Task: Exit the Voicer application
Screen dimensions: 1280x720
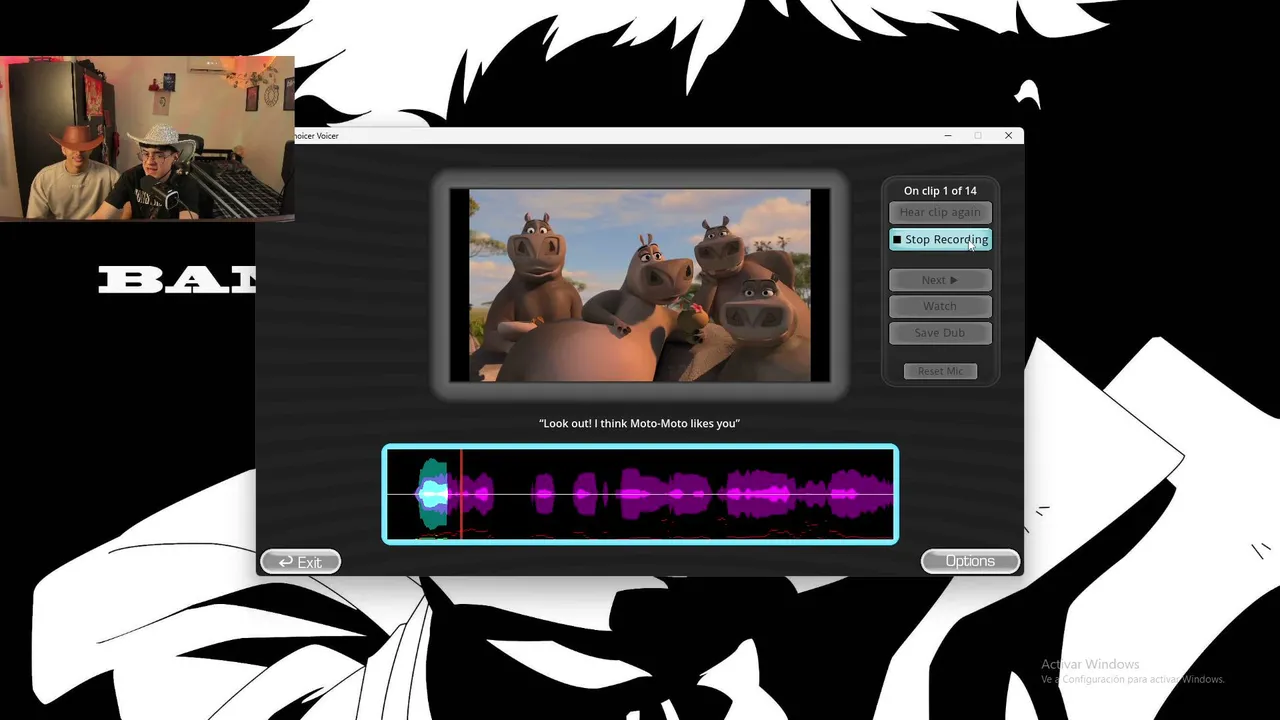Action: [x=301, y=562]
